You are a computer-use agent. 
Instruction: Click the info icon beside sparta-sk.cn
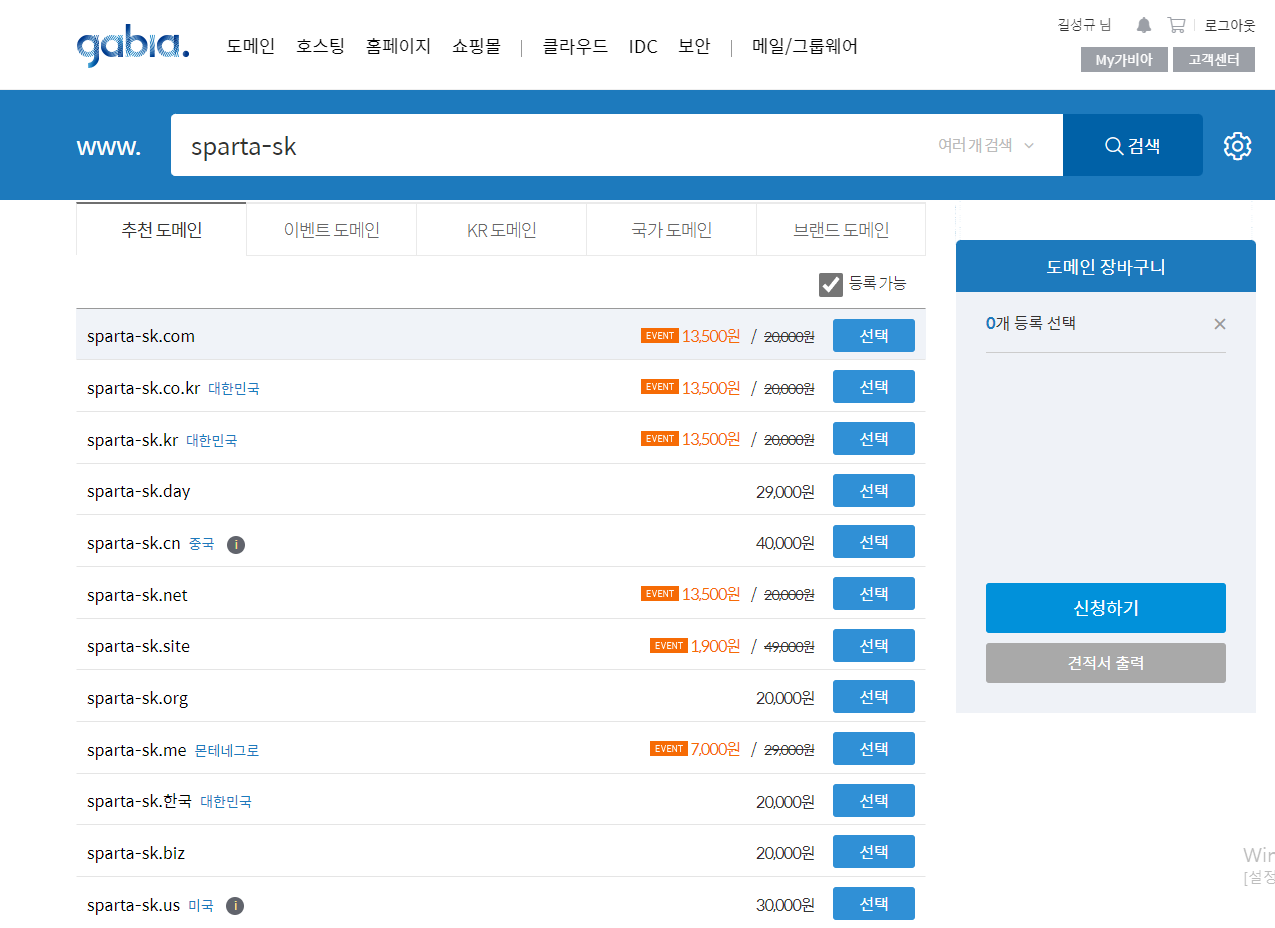[x=236, y=544]
